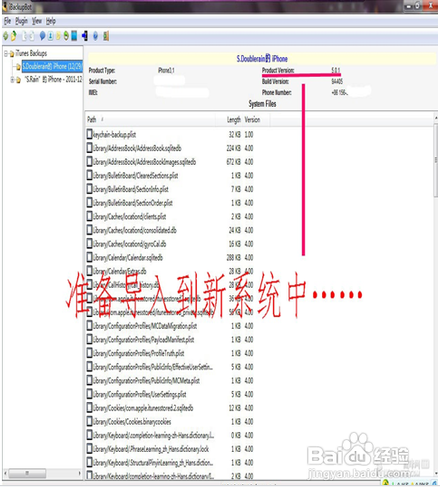Select MCDataMigration.plist file name
The width and height of the screenshot is (440, 487).
[x=145, y=326]
